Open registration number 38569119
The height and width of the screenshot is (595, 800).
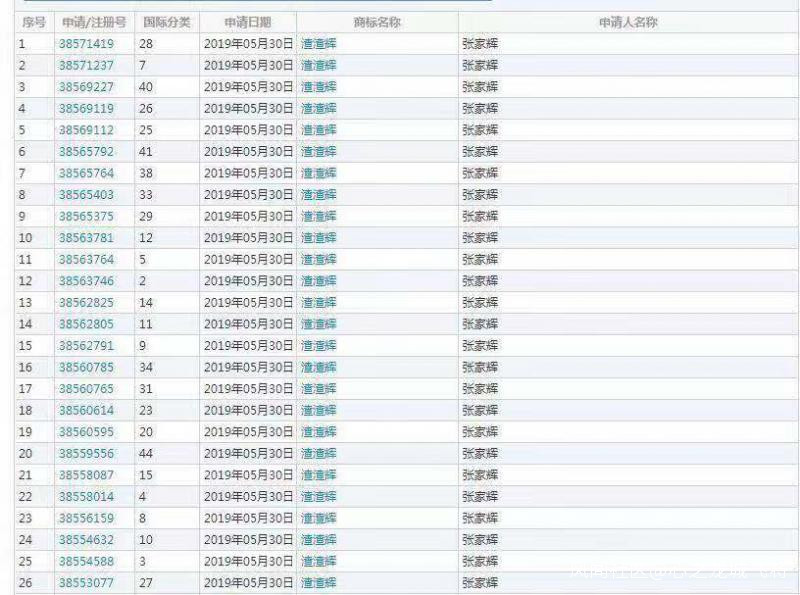click(x=86, y=108)
